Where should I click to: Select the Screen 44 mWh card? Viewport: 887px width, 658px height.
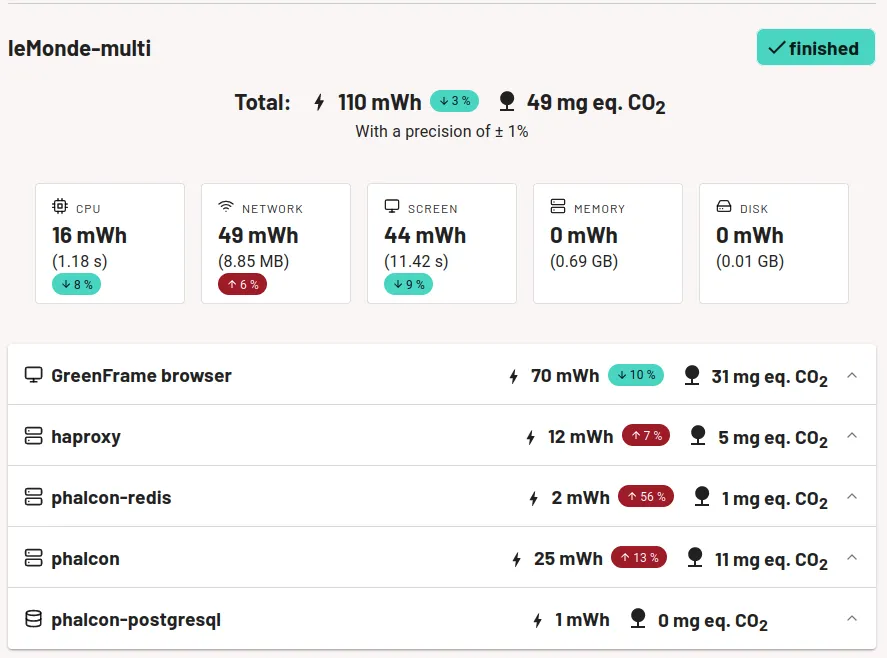pyautogui.click(x=441, y=243)
